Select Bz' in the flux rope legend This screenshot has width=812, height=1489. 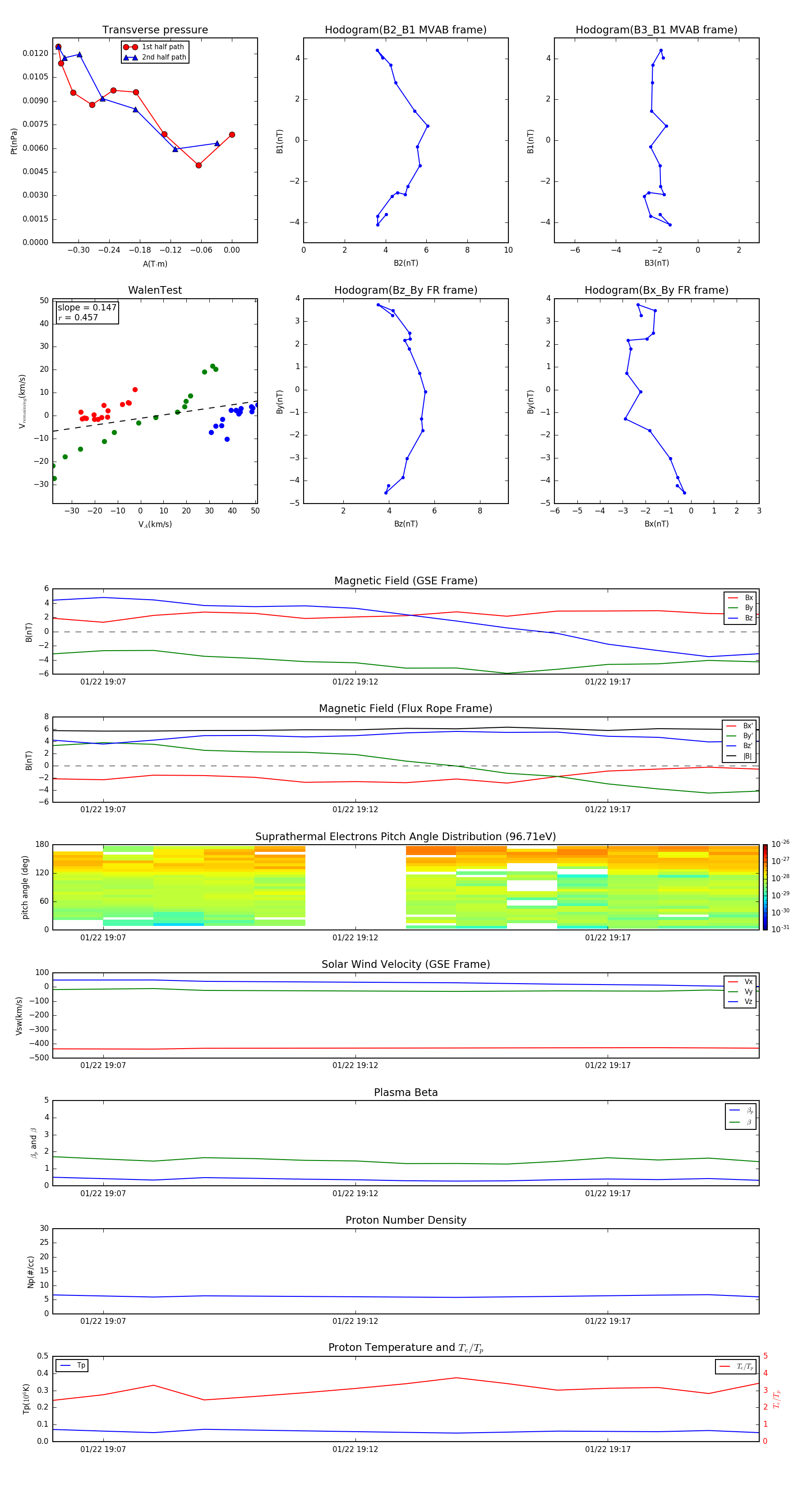pyautogui.click(x=740, y=746)
